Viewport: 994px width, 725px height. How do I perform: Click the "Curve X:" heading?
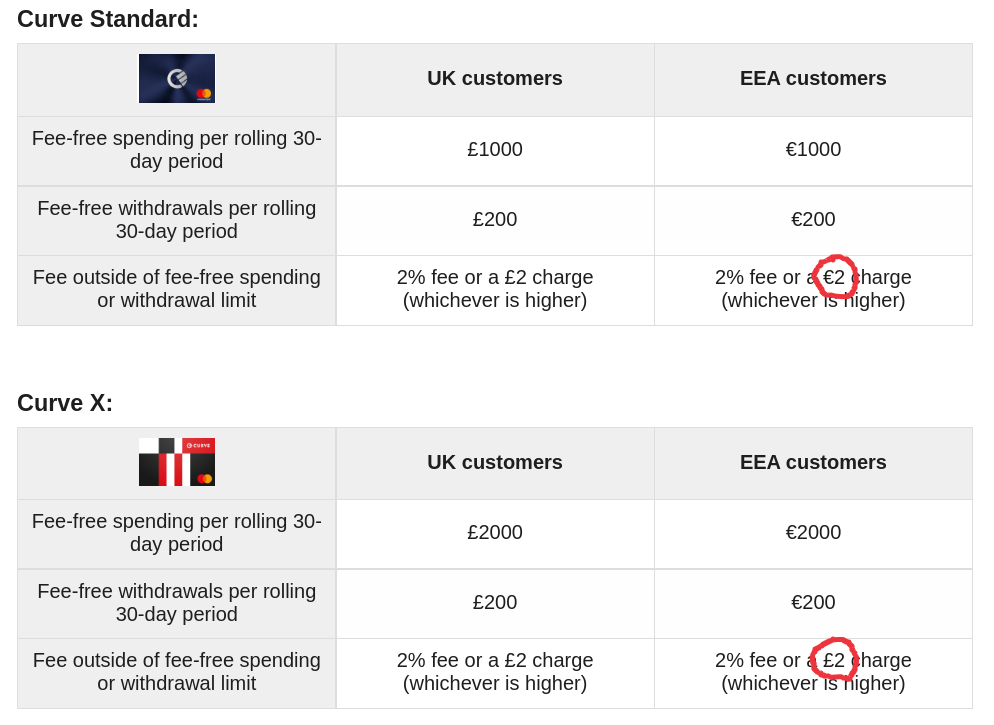[65, 403]
